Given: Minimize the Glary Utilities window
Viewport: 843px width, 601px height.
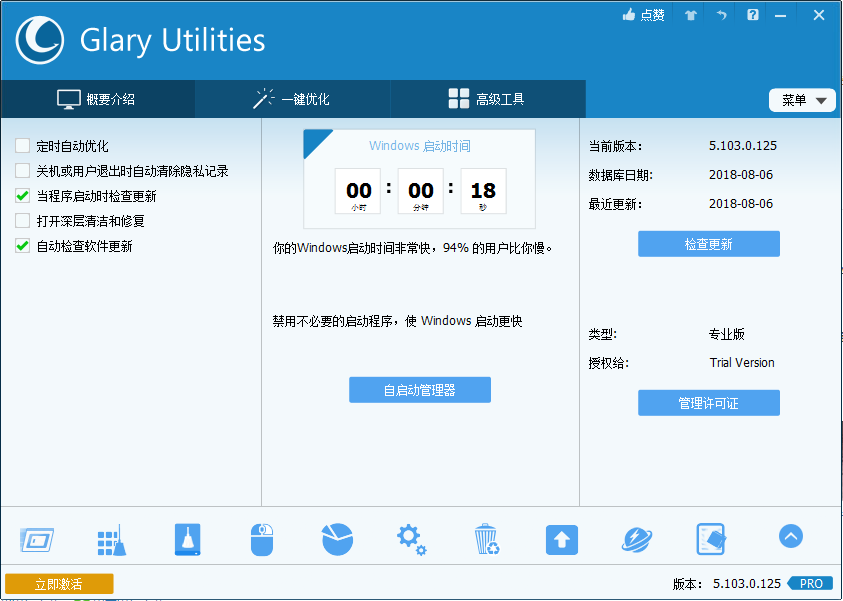Looking at the screenshot, I should point(780,16).
